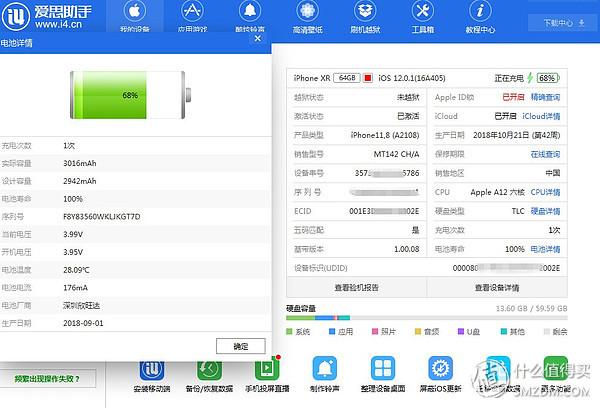600x408 pixels.
Task: Select the 电池温度 28.09℃ value
Action: pos(76,270)
